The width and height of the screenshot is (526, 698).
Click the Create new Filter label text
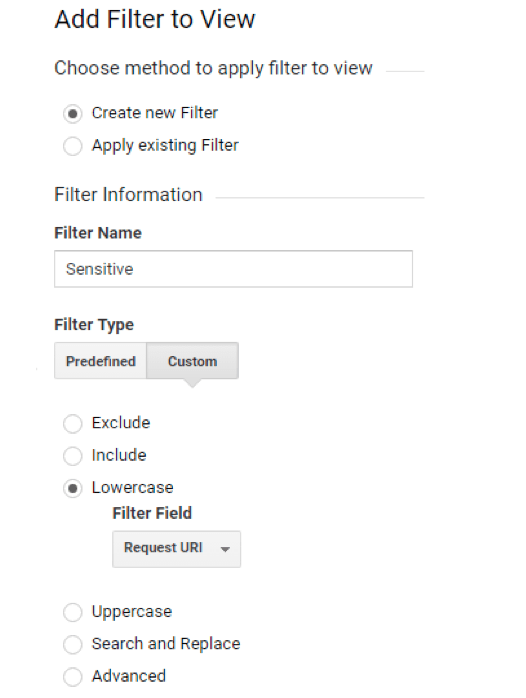[x=155, y=113]
